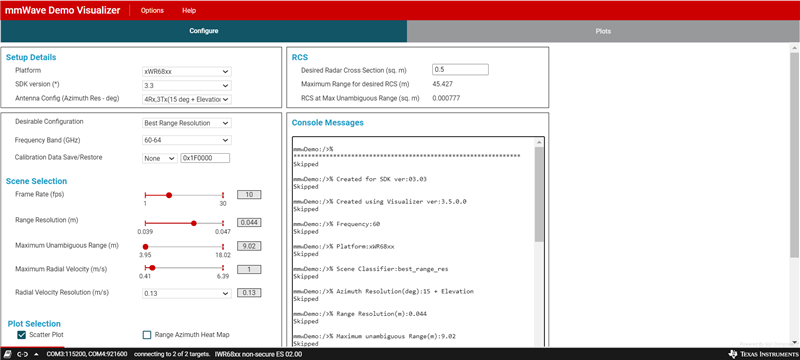Click the Radial Velocity Resolution value box
Image resolution: width=800 pixels, height=360 pixels.
click(x=249, y=293)
